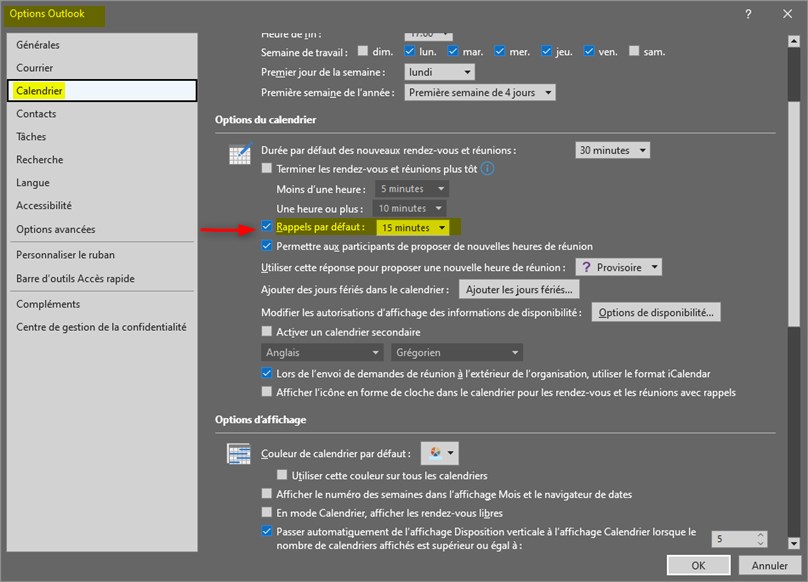Uncheck automatic switch to Disposition verticale
Image resolution: width=808 pixels, height=582 pixels.
pos(266,531)
